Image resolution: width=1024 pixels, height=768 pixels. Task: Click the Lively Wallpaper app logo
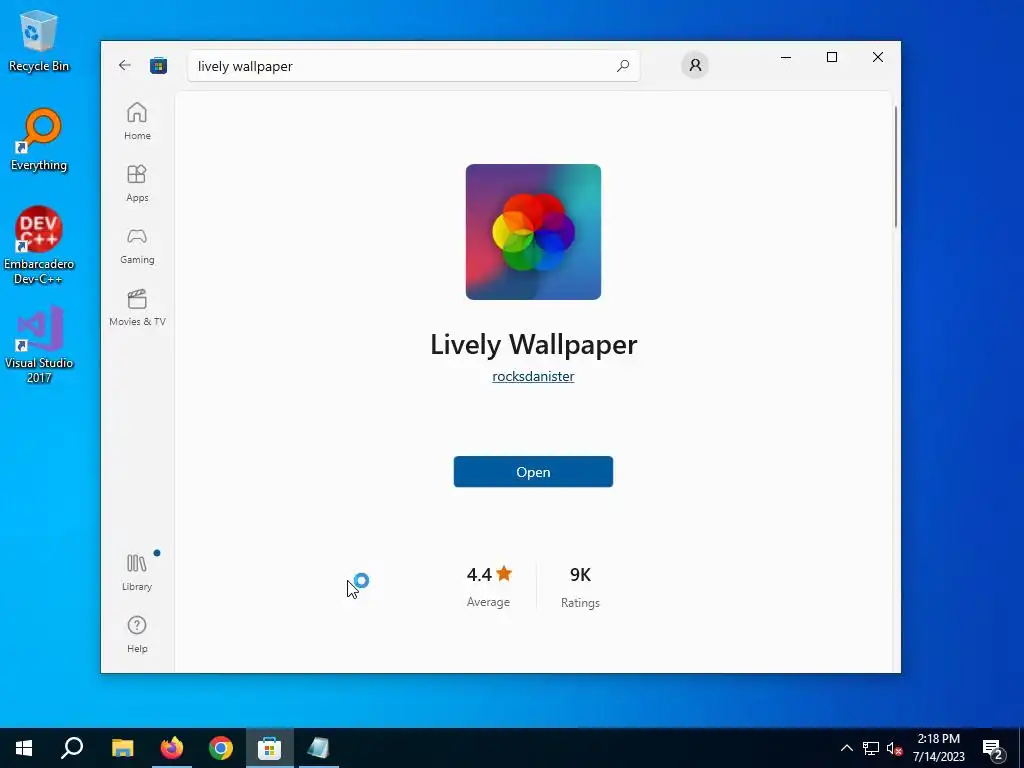(533, 232)
